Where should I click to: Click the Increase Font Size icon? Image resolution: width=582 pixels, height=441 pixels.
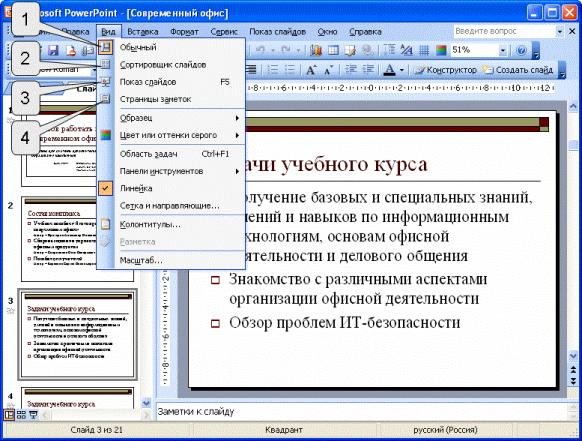pos(311,69)
